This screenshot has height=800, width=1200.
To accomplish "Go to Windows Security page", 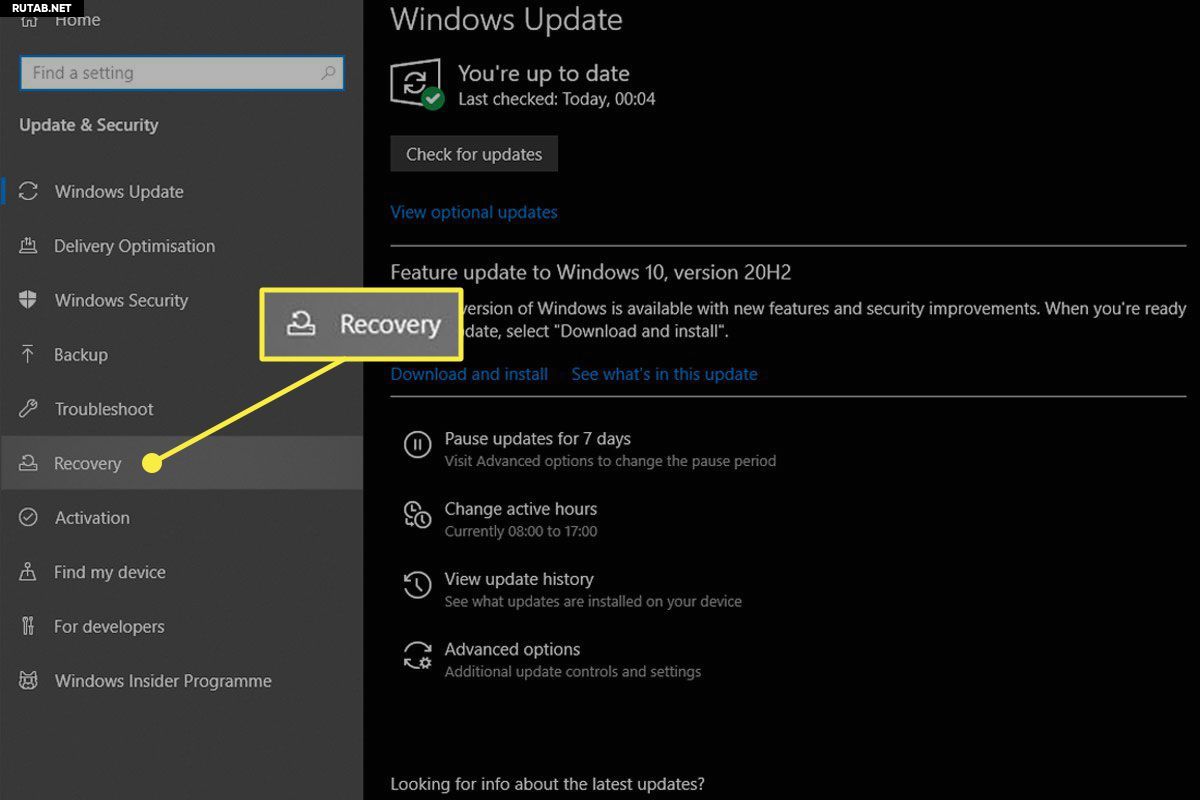I will click(181, 300).
